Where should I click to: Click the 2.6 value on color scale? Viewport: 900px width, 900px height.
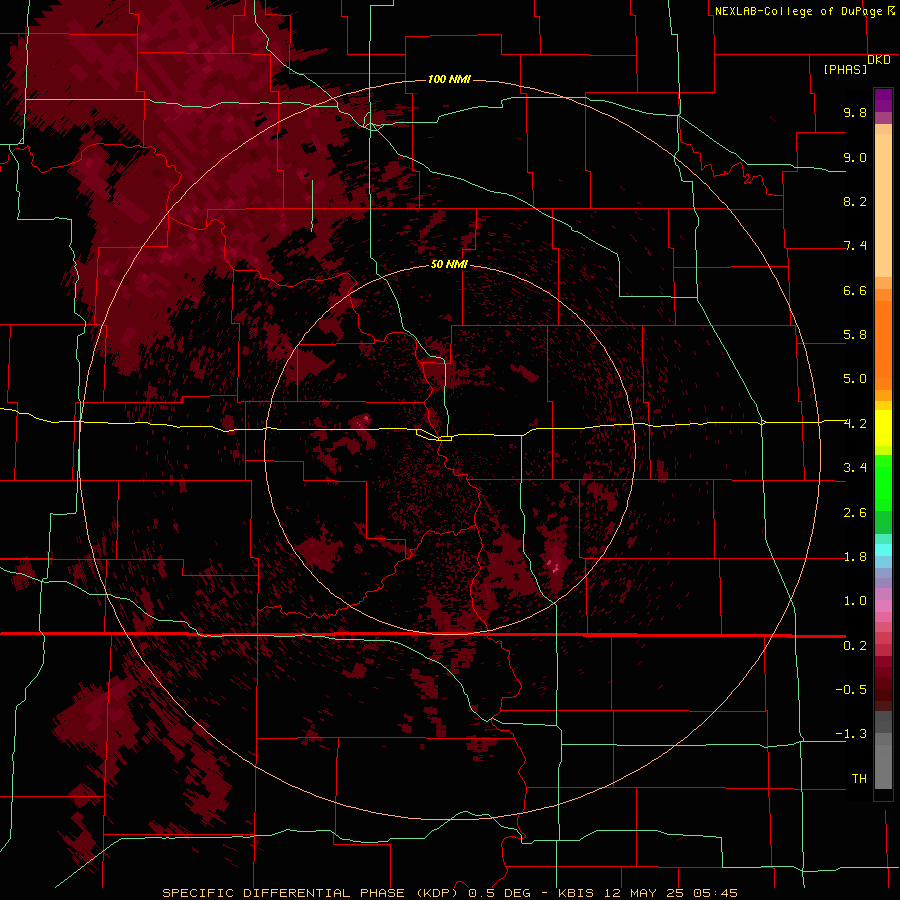(x=855, y=513)
